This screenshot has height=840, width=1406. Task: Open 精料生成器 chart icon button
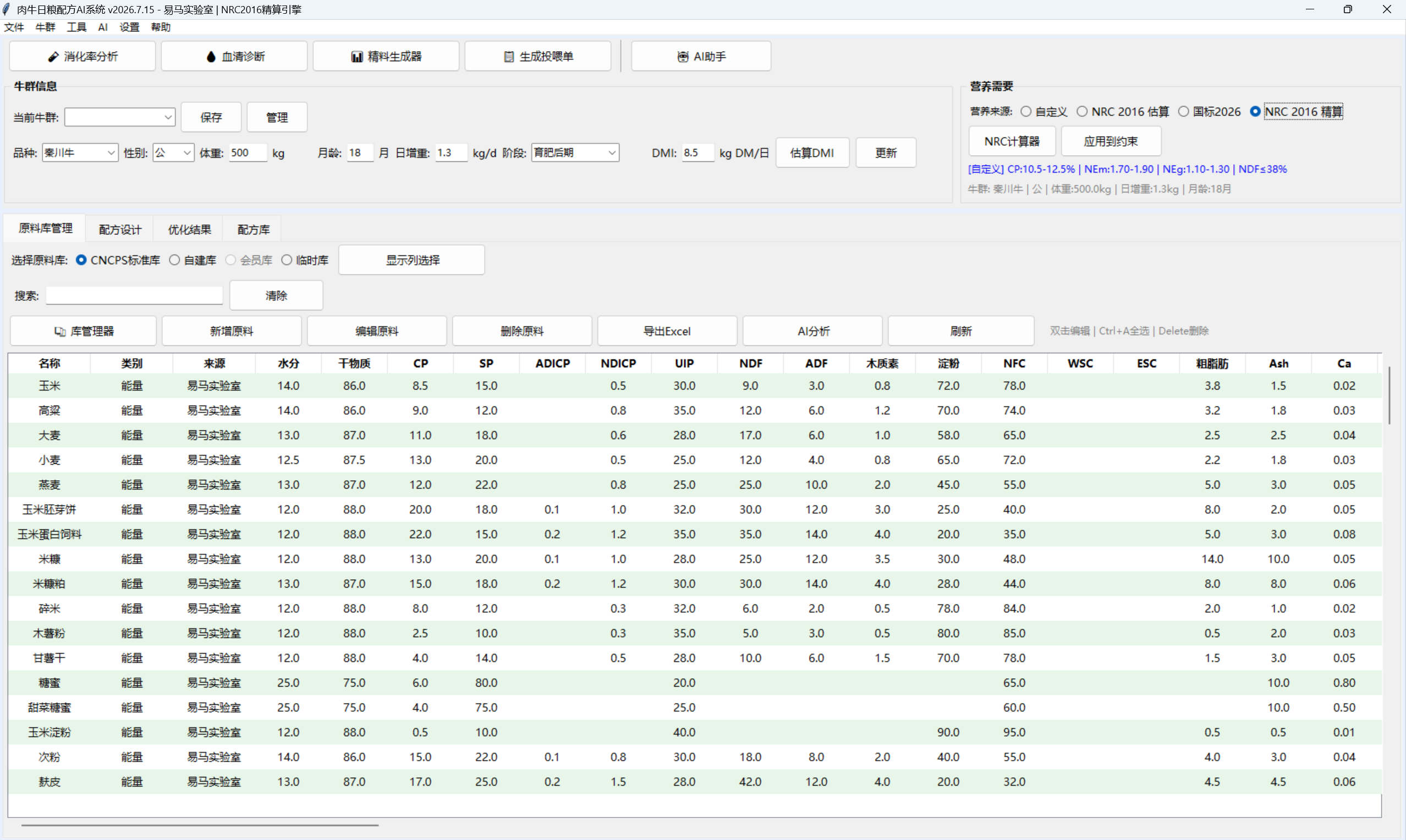point(356,57)
